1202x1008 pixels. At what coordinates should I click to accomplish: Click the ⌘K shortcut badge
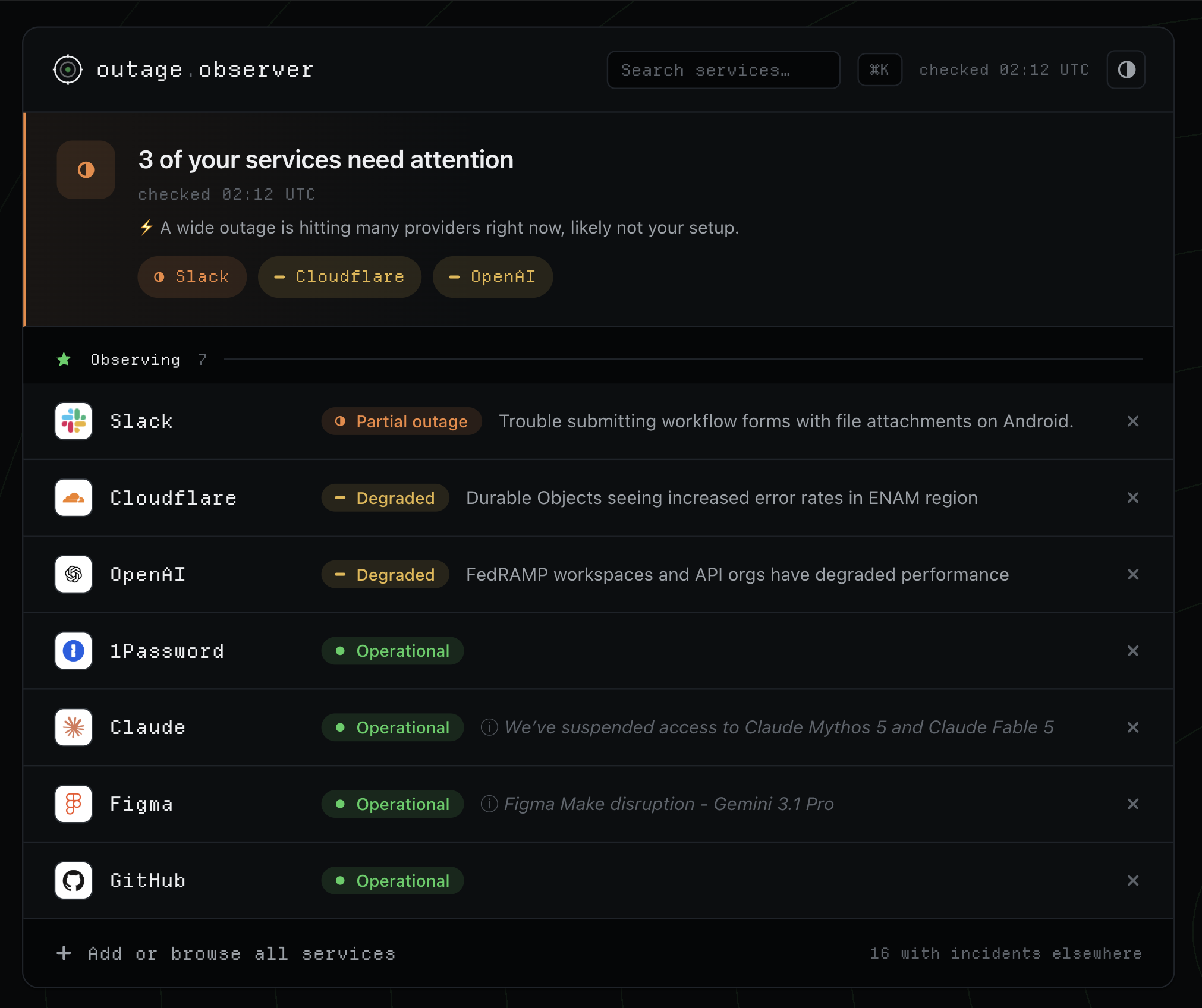pyautogui.click(x=879, y=70)
